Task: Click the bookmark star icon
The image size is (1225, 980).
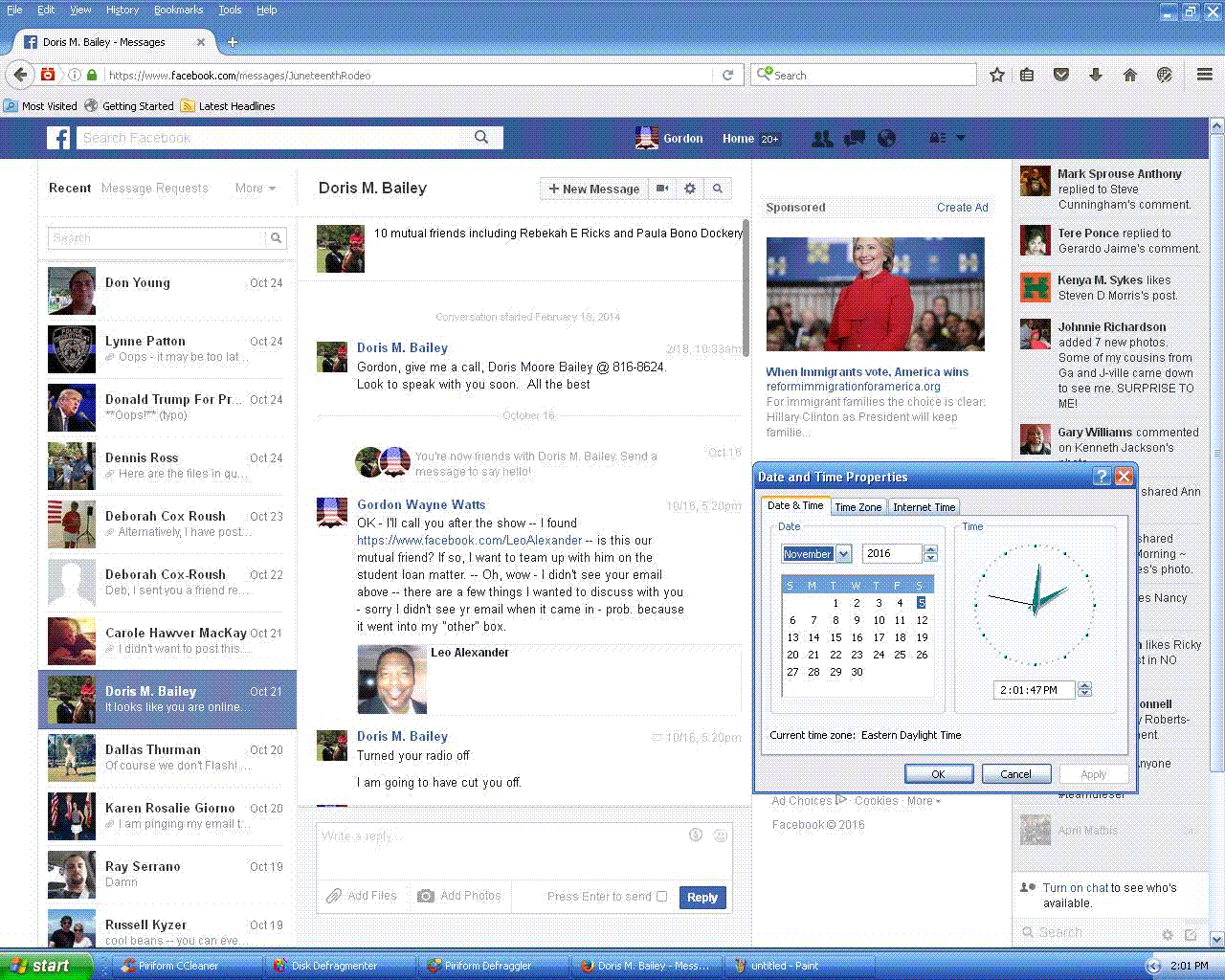Action: coord(997,75)
